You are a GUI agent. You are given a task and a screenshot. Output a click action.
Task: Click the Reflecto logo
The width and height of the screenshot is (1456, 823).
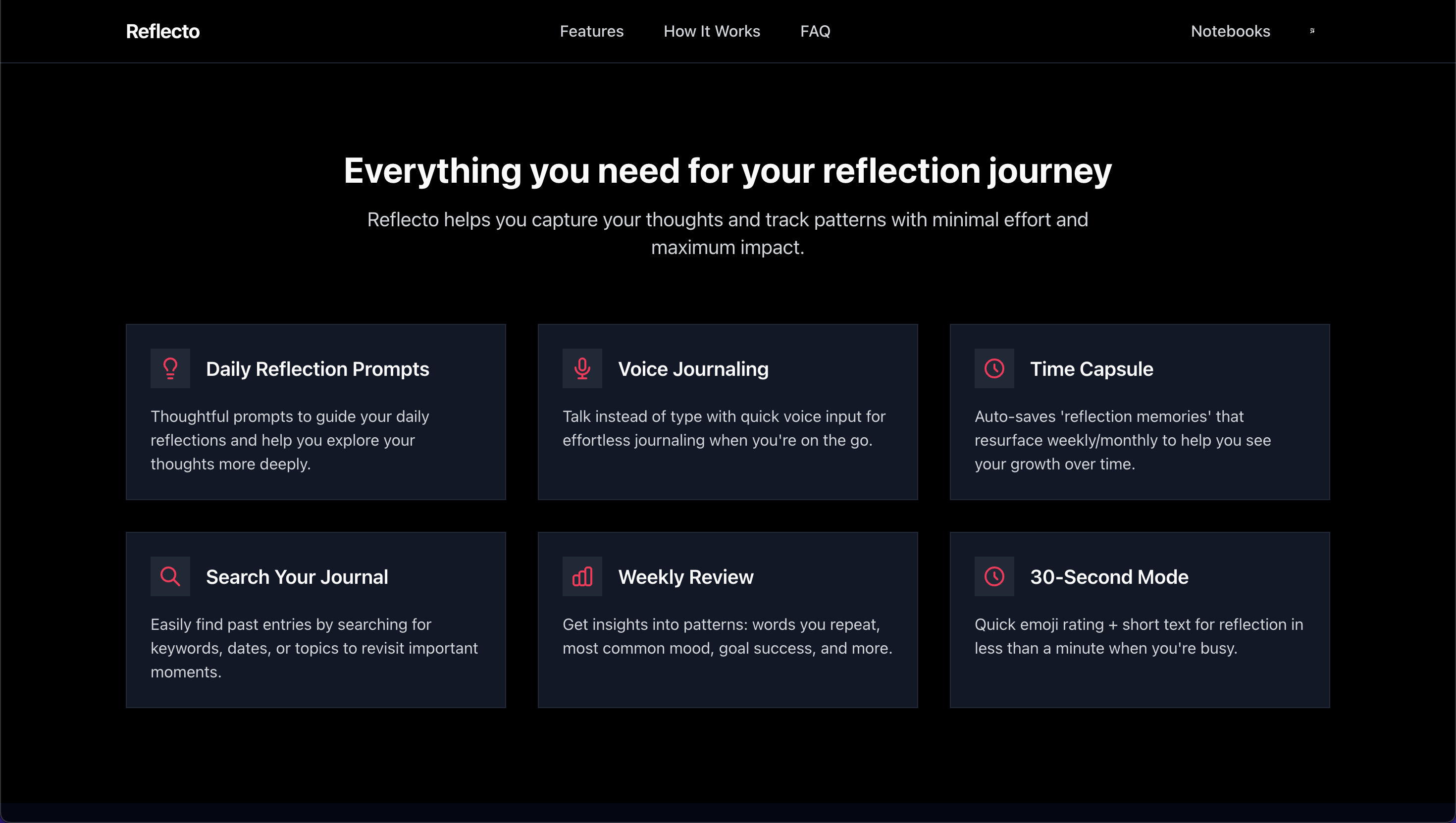pyautogui.click(x=163, y=31)
